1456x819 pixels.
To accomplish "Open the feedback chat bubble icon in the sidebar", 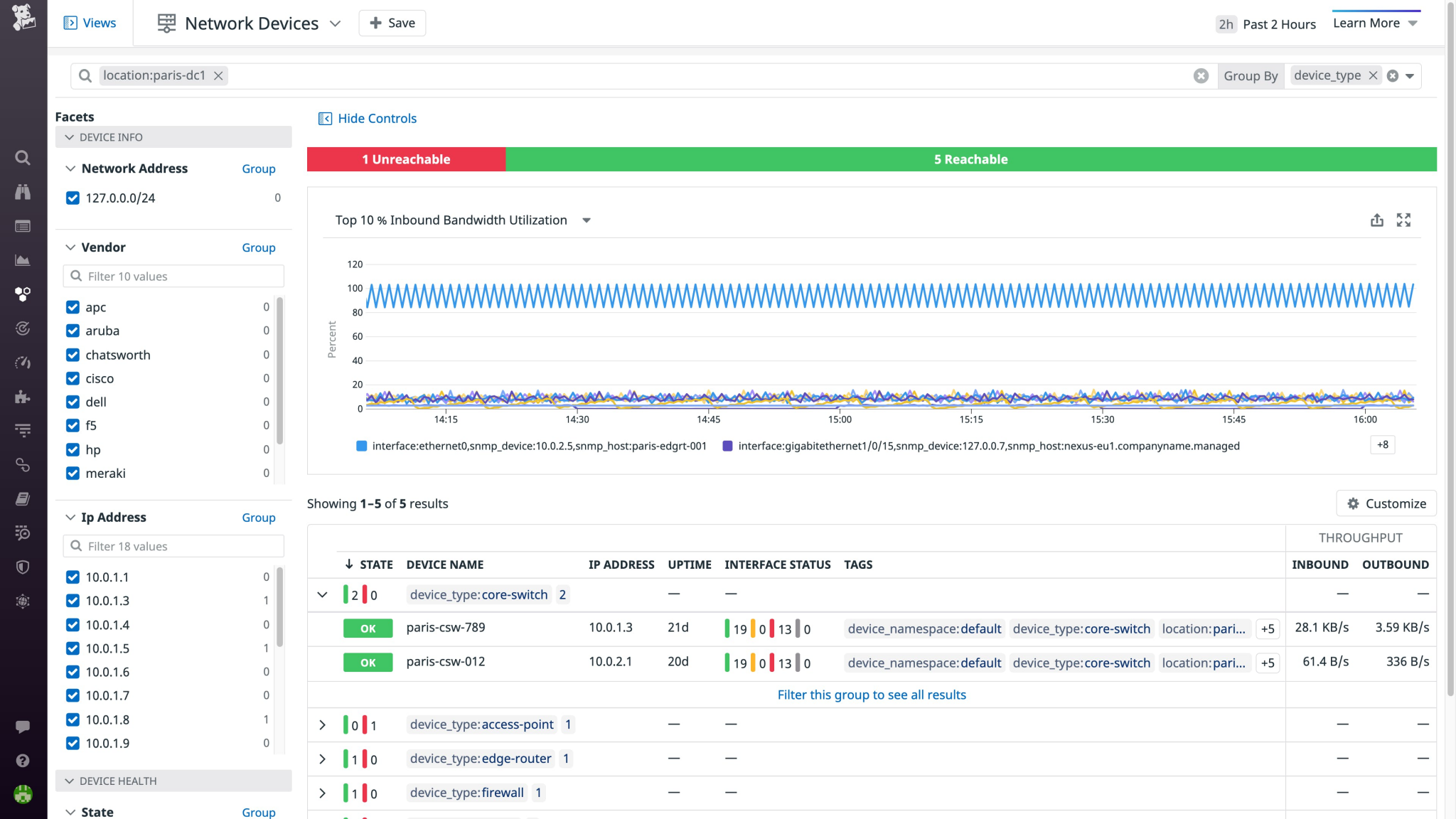I will tap(23, 726).
